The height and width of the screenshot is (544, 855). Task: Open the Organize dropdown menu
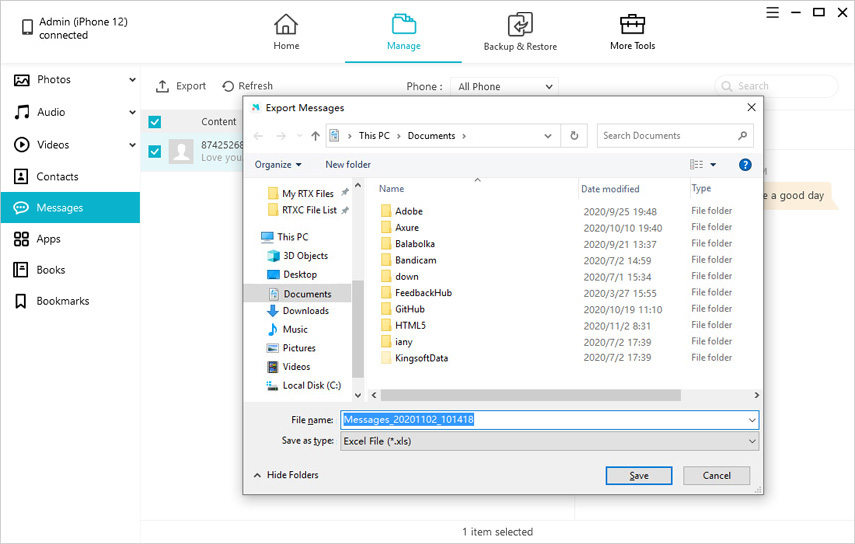pyautogui.click(x=278, y=164)
